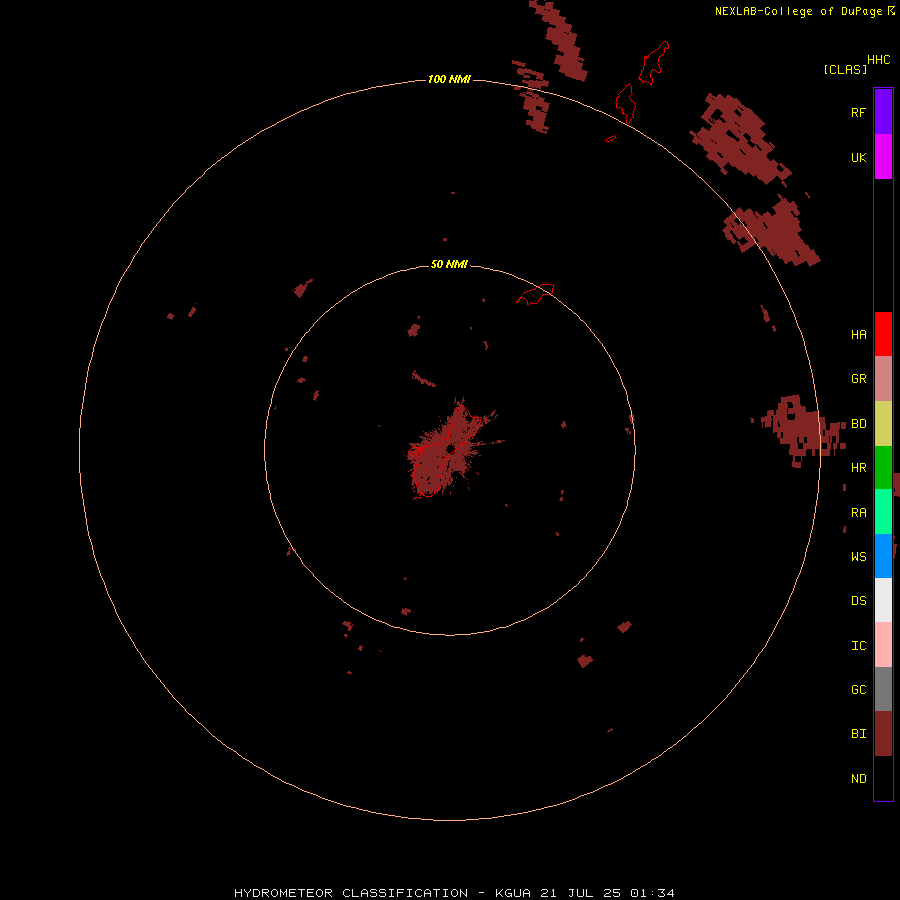
Task: Click the GC legend label
Action: point(858,689)
